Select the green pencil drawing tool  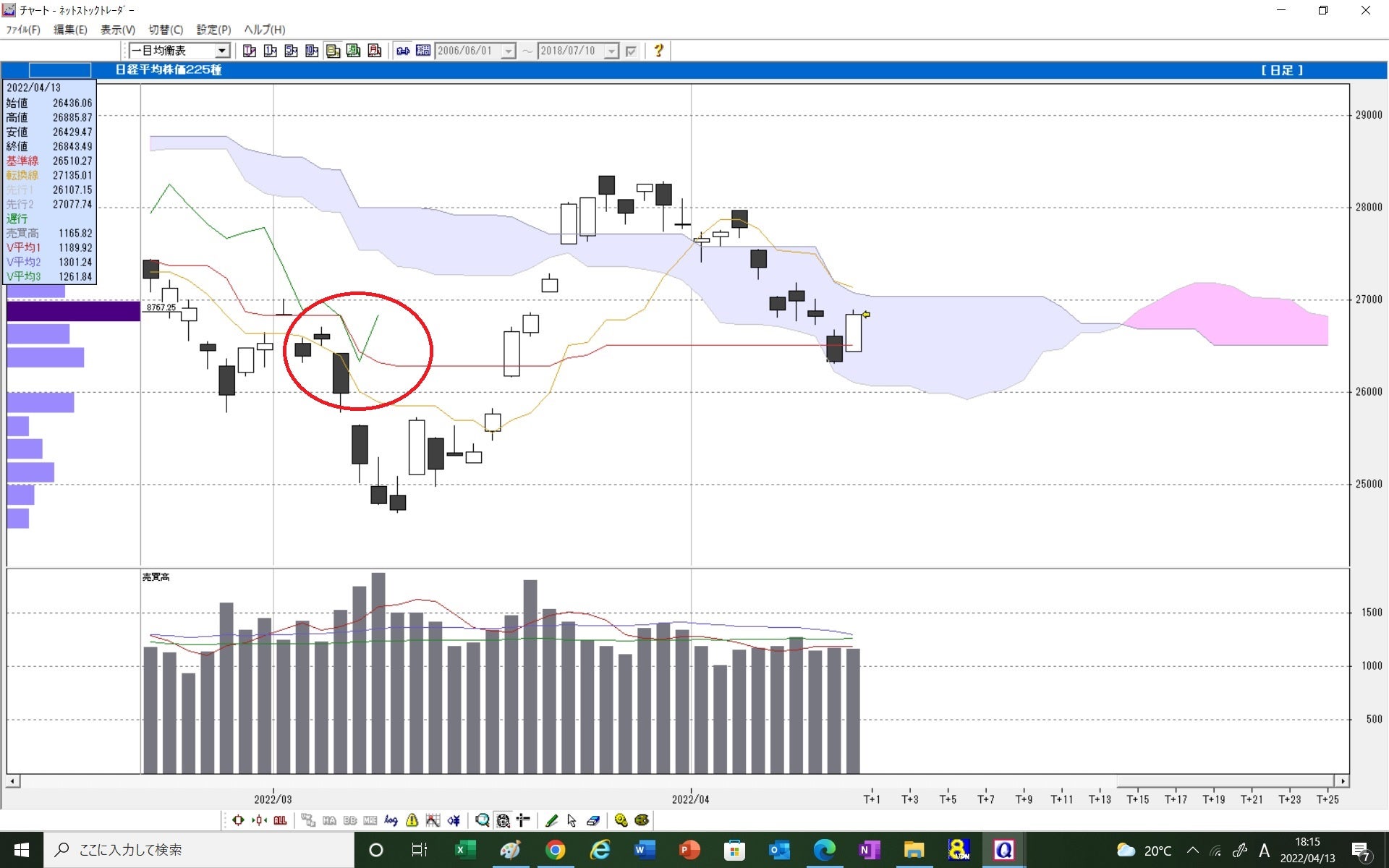pyautogui.click(x=551, y=820)
